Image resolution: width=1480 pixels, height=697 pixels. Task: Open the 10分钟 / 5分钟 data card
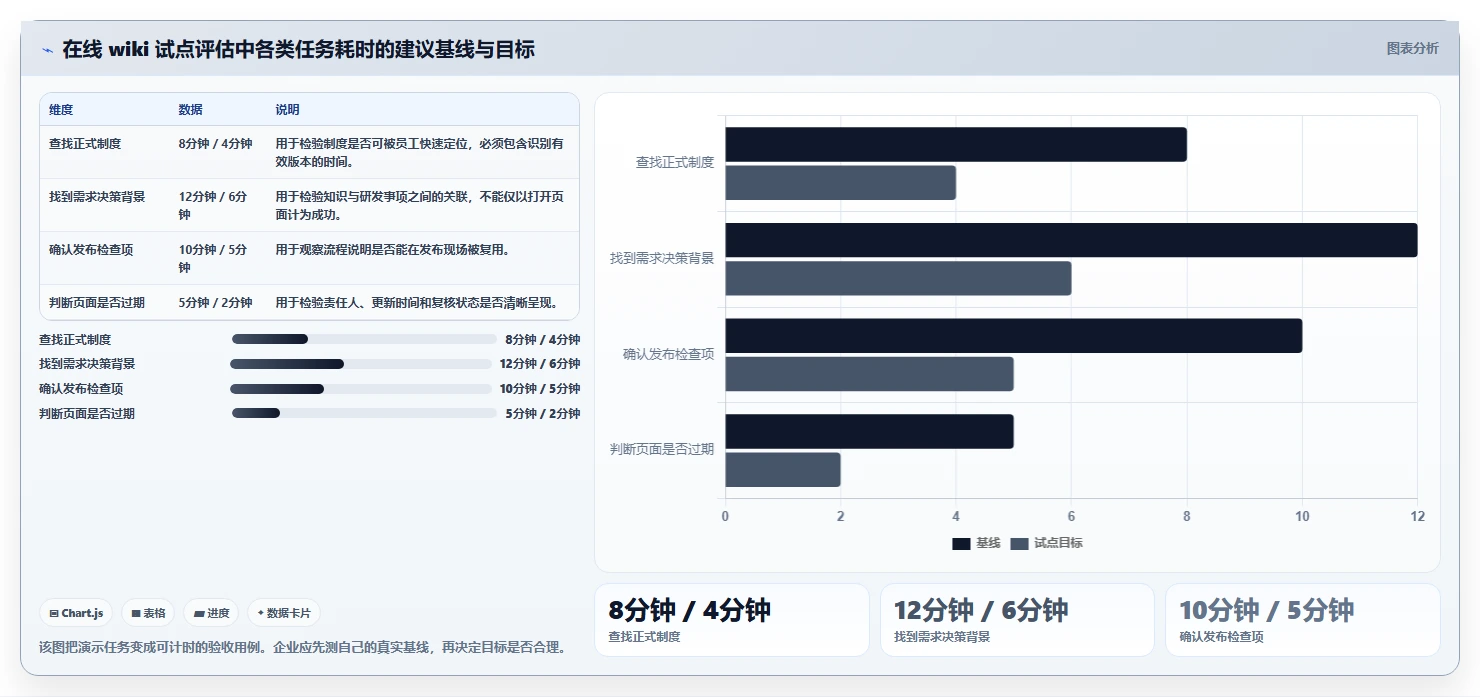click(1302, 620)
